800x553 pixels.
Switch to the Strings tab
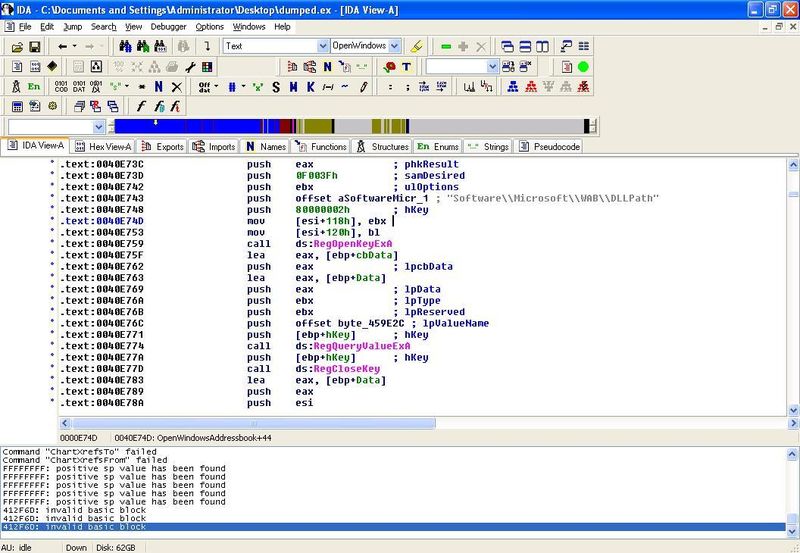(489, 147)
